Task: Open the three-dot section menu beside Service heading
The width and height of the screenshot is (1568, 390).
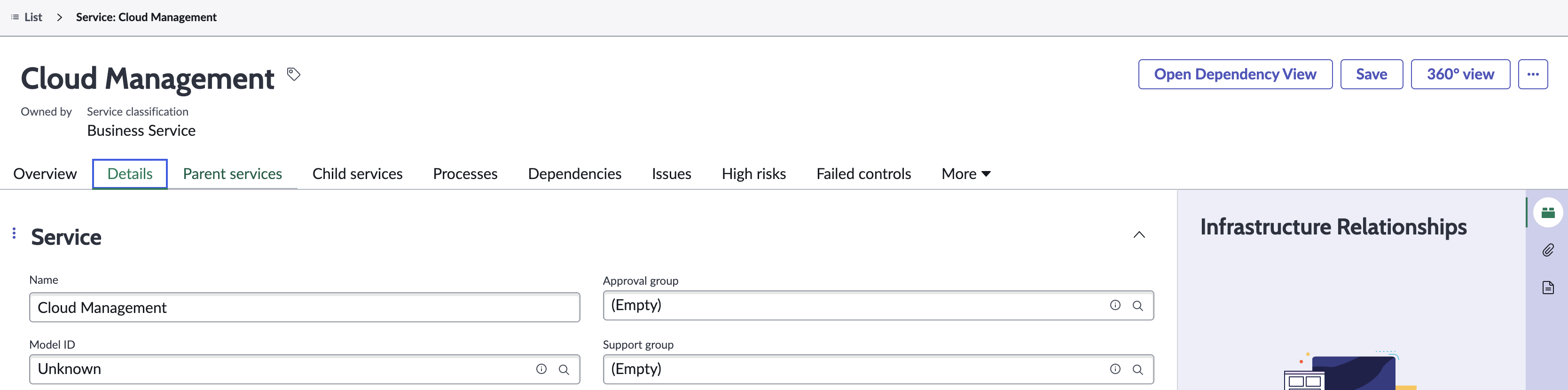Action: (14, 233)
